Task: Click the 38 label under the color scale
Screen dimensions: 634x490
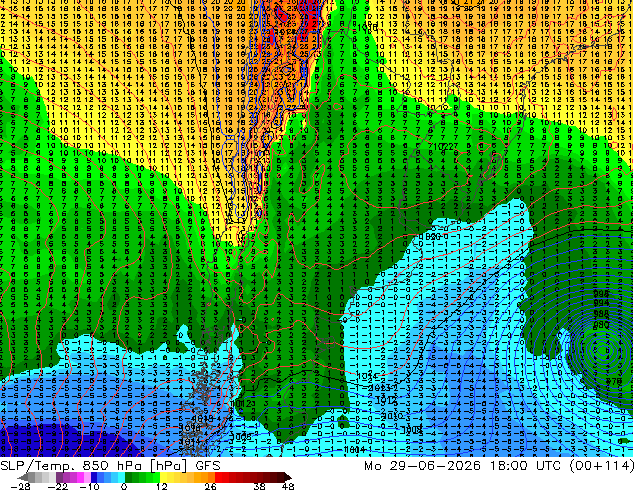Action: point(260,486)
